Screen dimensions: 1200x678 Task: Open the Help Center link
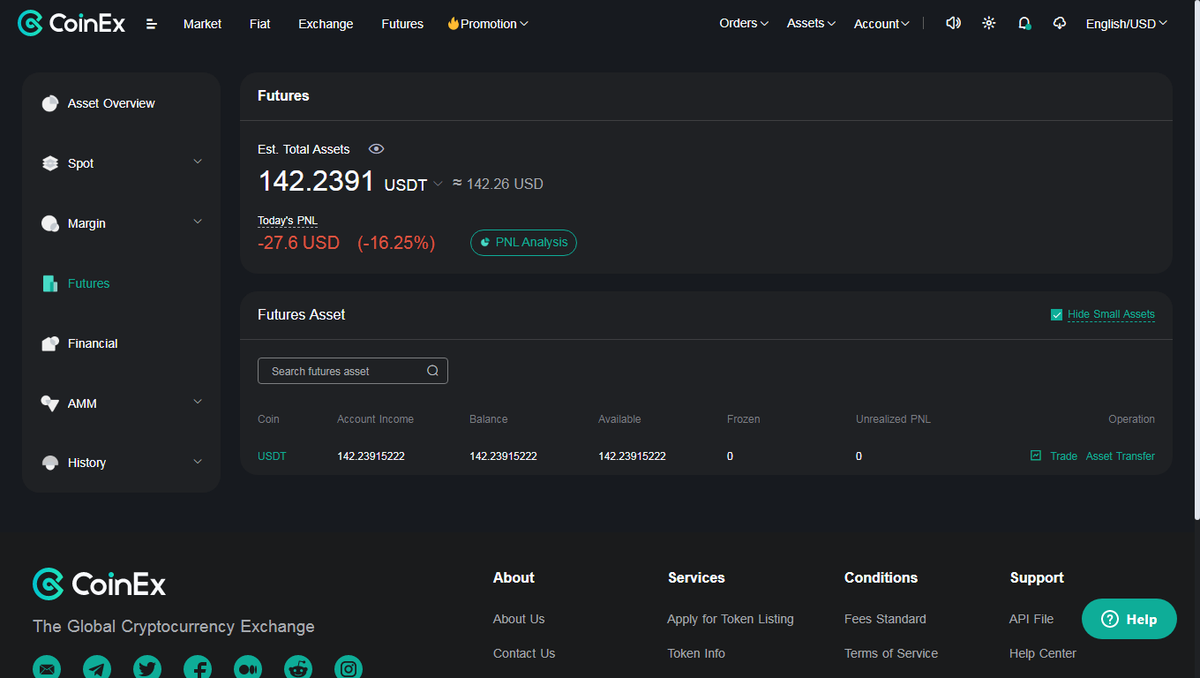tap(1043, 653)
